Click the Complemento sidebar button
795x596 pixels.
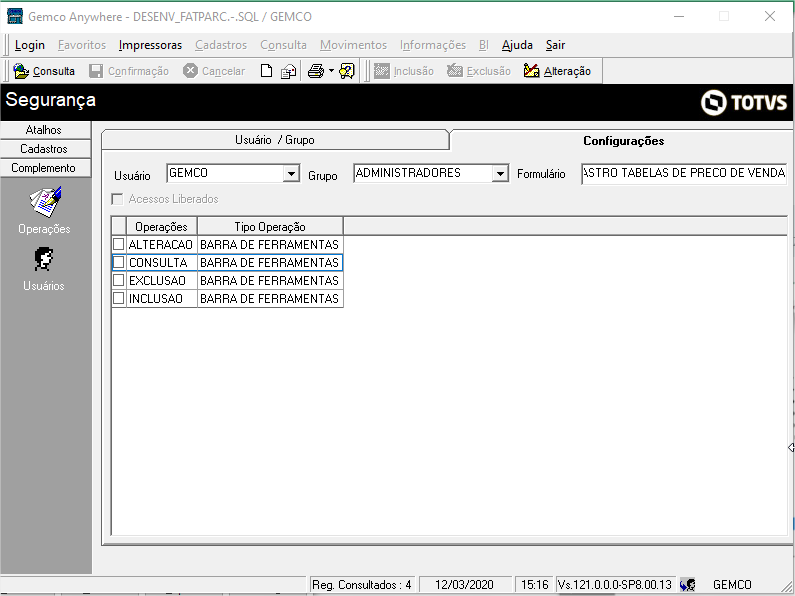[x=44, y=168]
